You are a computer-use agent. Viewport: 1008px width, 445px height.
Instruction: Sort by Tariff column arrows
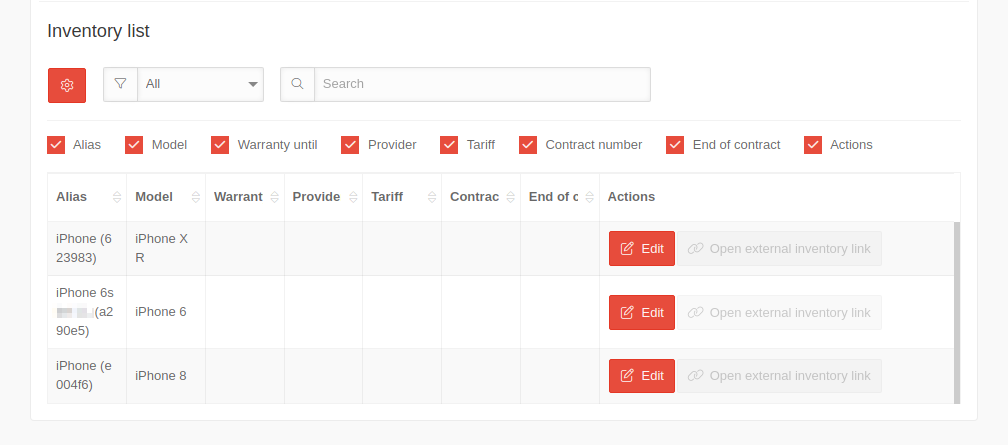[431, 197]
